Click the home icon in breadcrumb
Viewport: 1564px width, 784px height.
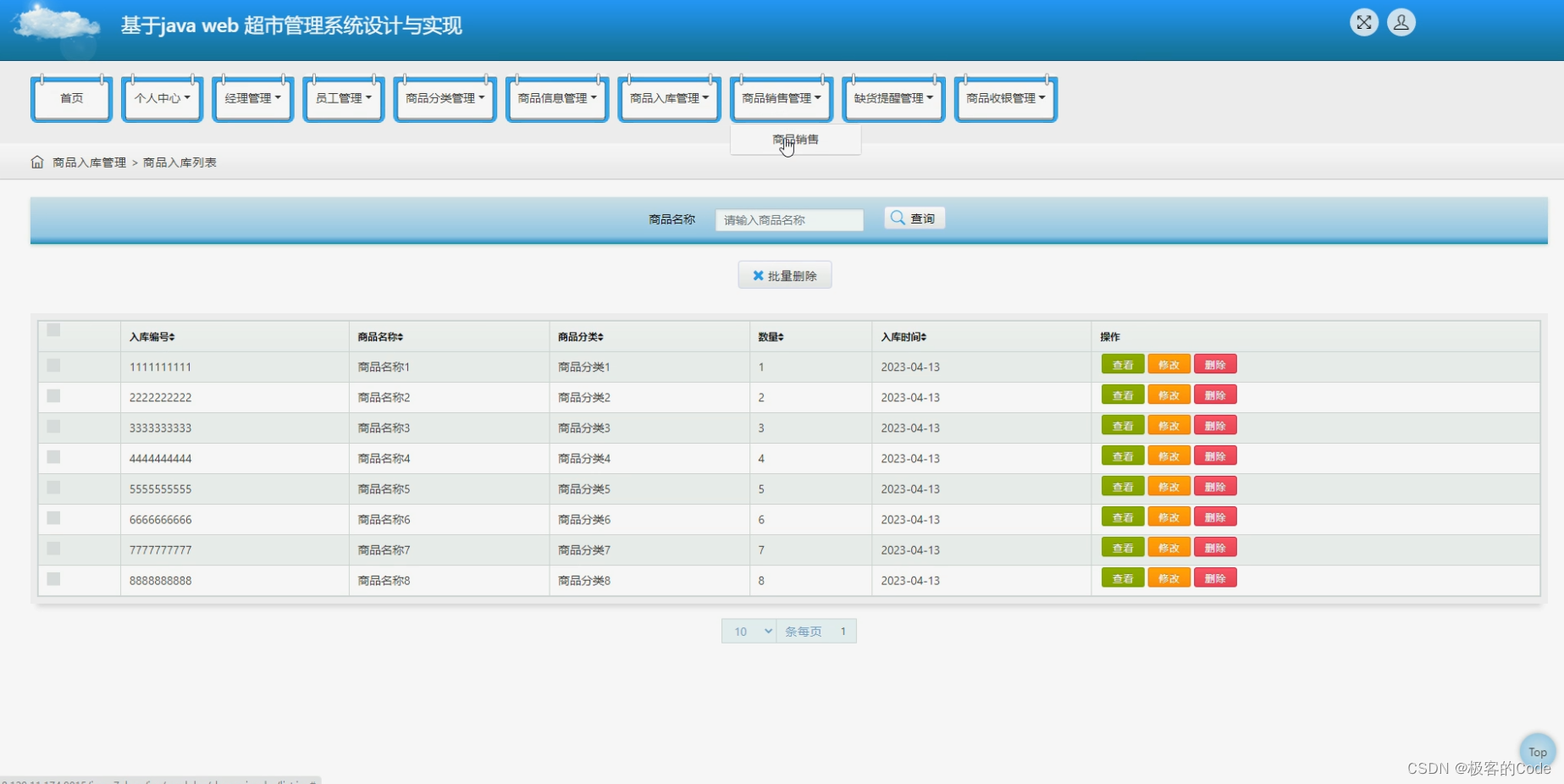coord(37,162)
